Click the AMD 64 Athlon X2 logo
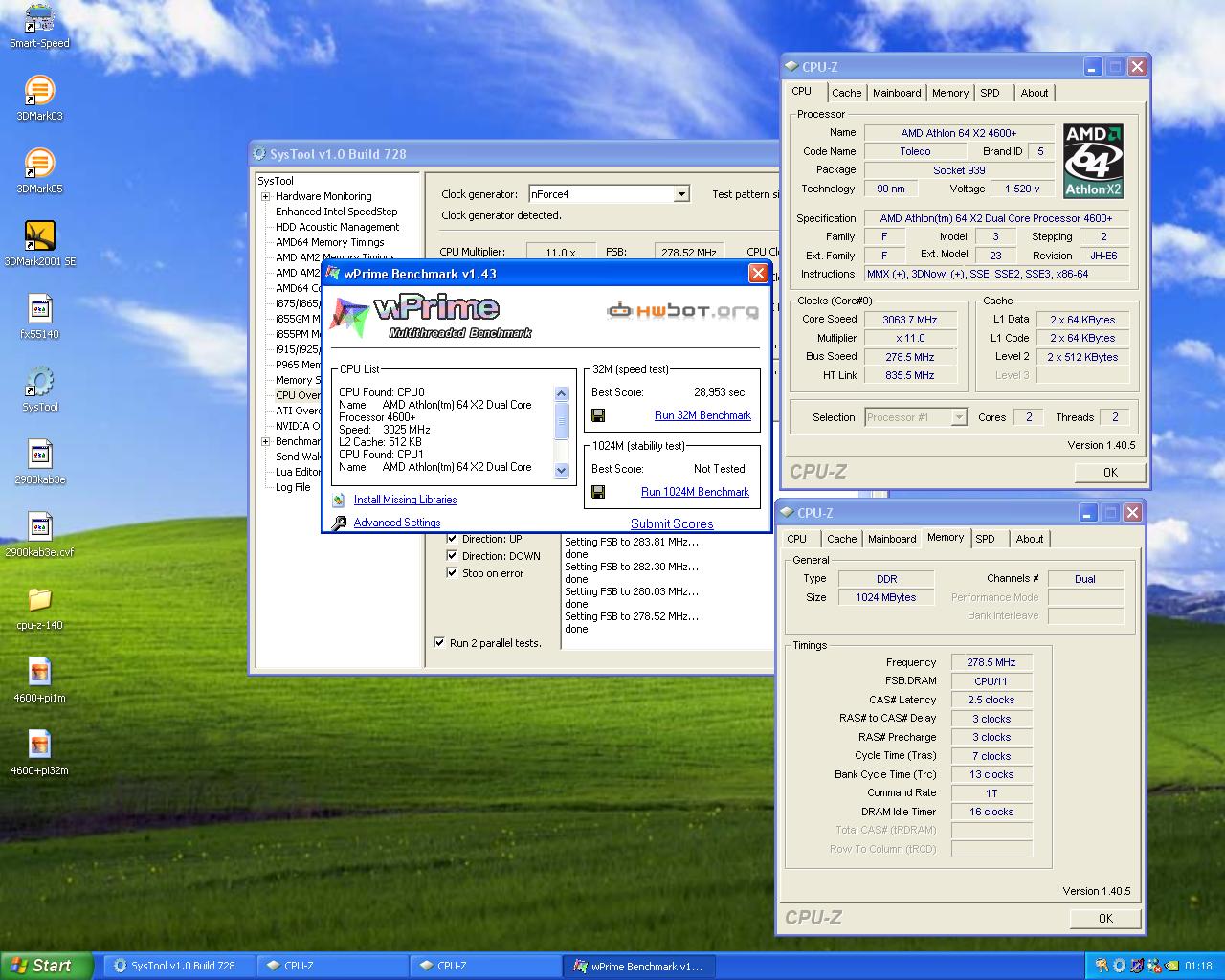The width and height of the screenshot is (1225, 980). click(1093, 161)
